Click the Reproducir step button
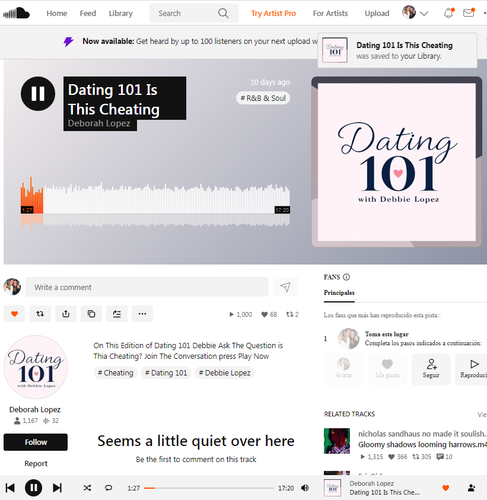This screenshot has width=487, height=500. [x=471, y=369]
